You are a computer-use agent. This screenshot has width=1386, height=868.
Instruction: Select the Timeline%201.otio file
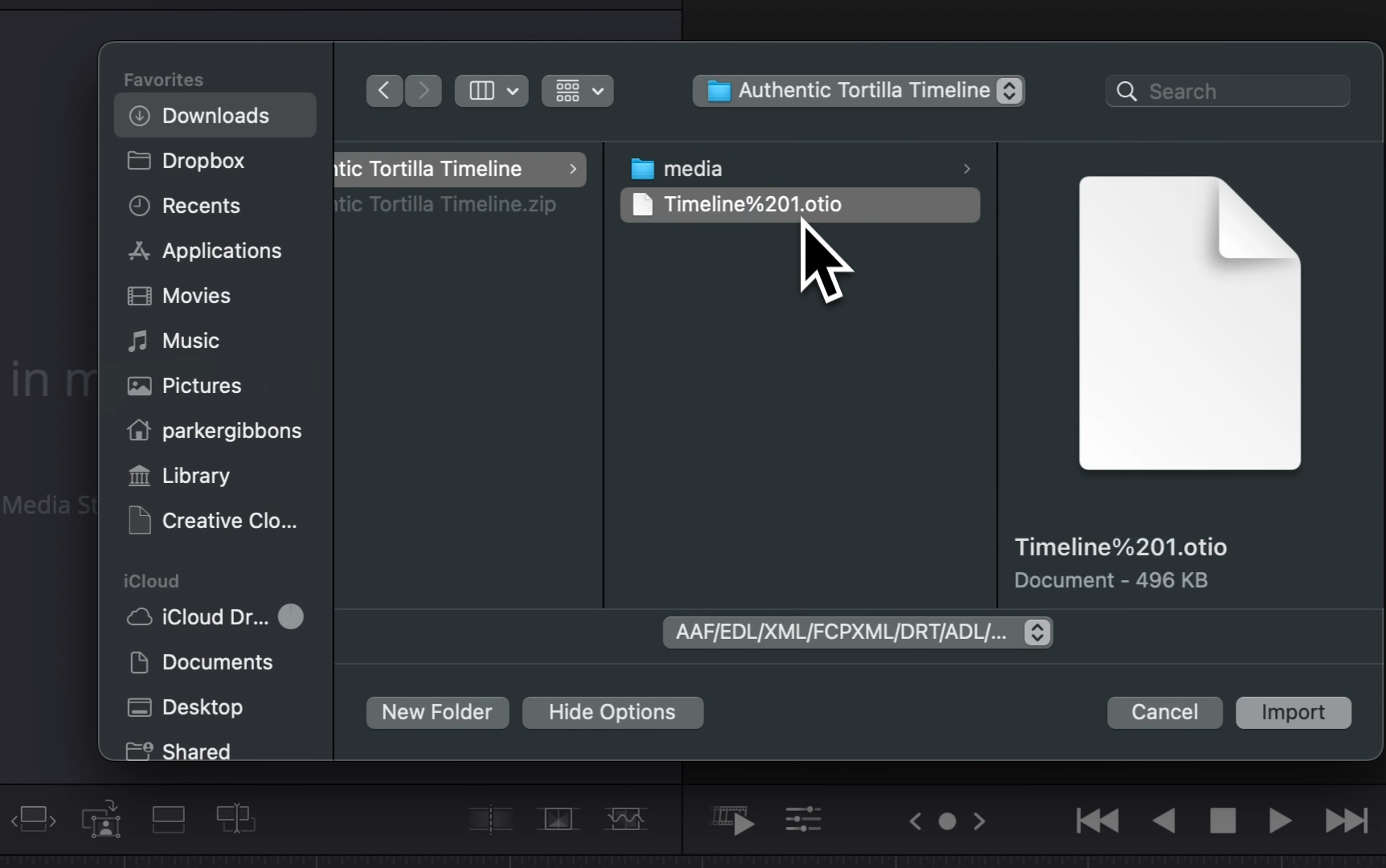800,204
